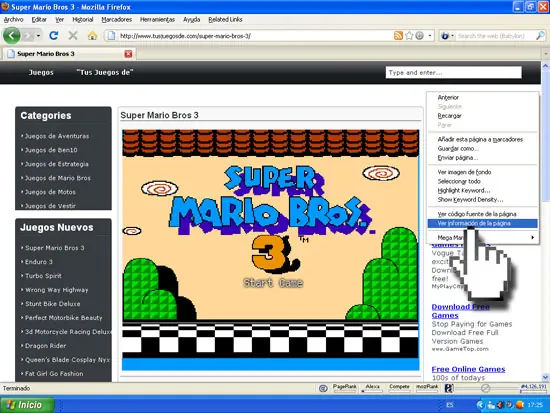Choose Enviar página... in context menu

[483, 158]
